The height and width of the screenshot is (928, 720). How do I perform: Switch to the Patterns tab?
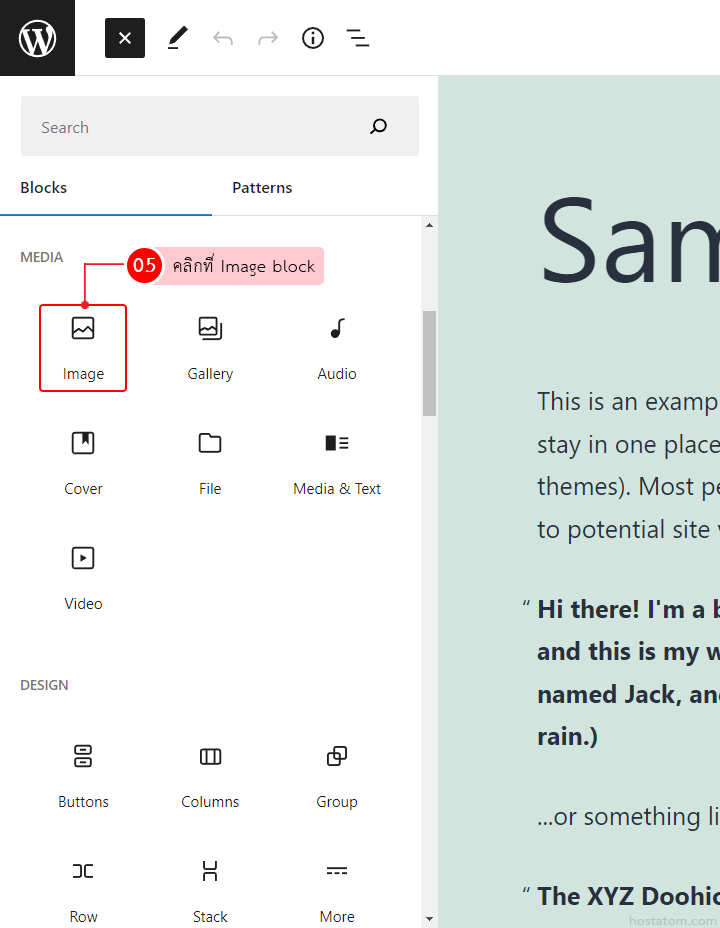click(x=262, y=188)
